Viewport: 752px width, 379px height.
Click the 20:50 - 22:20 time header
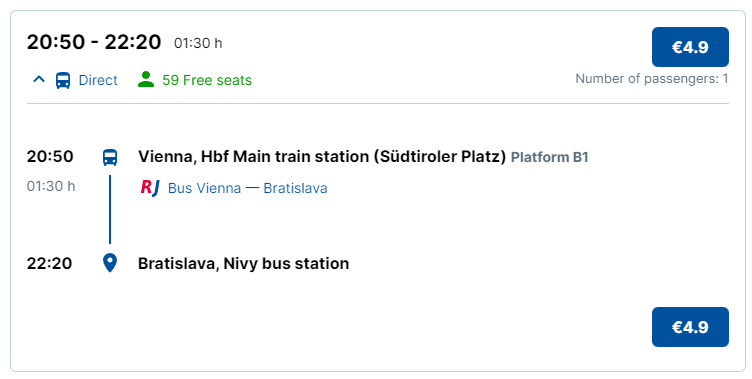[x=94, y=42]
